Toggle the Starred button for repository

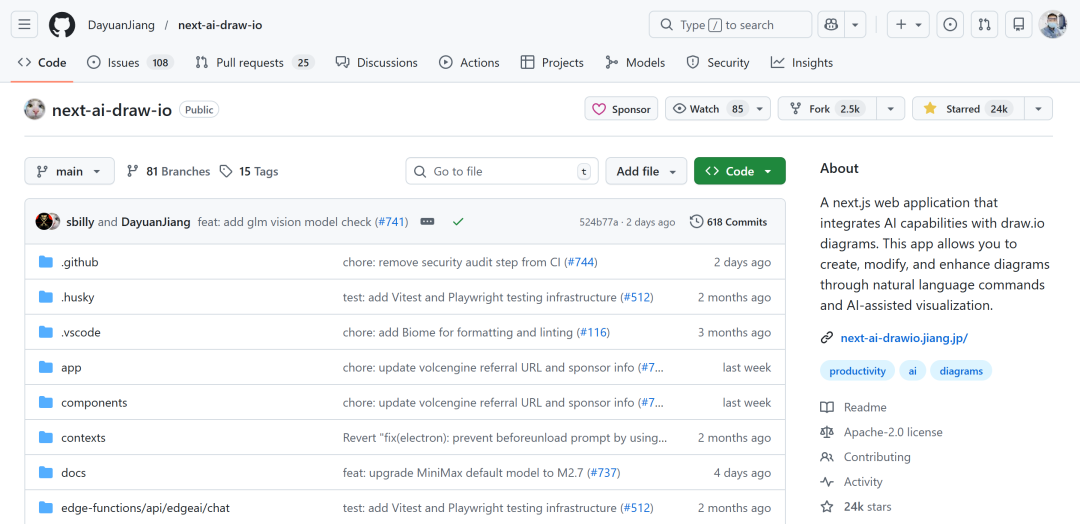966,109
